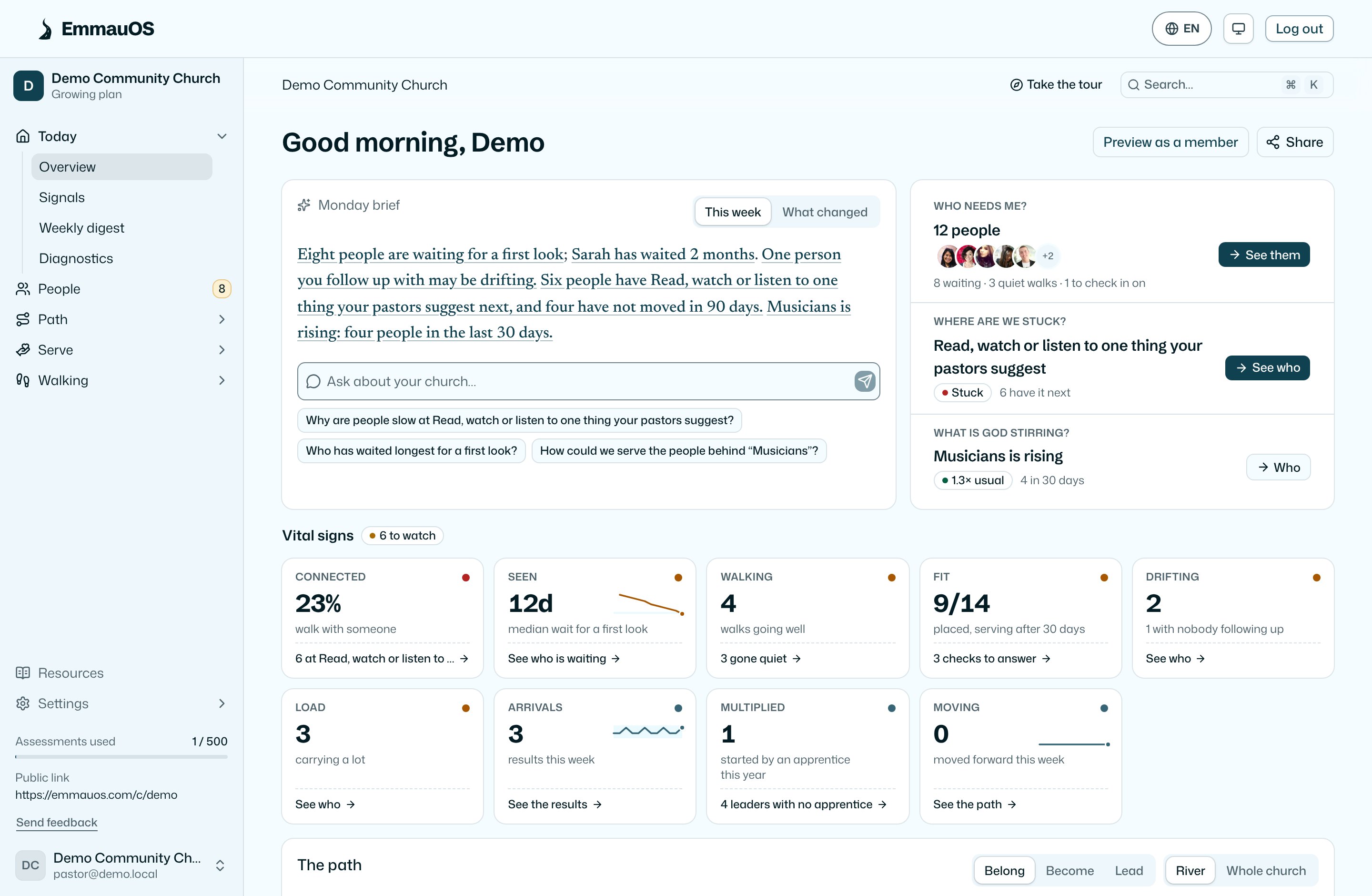Click the Assessments used progress bar
1372x896 pixels.
tap(121, 756)
